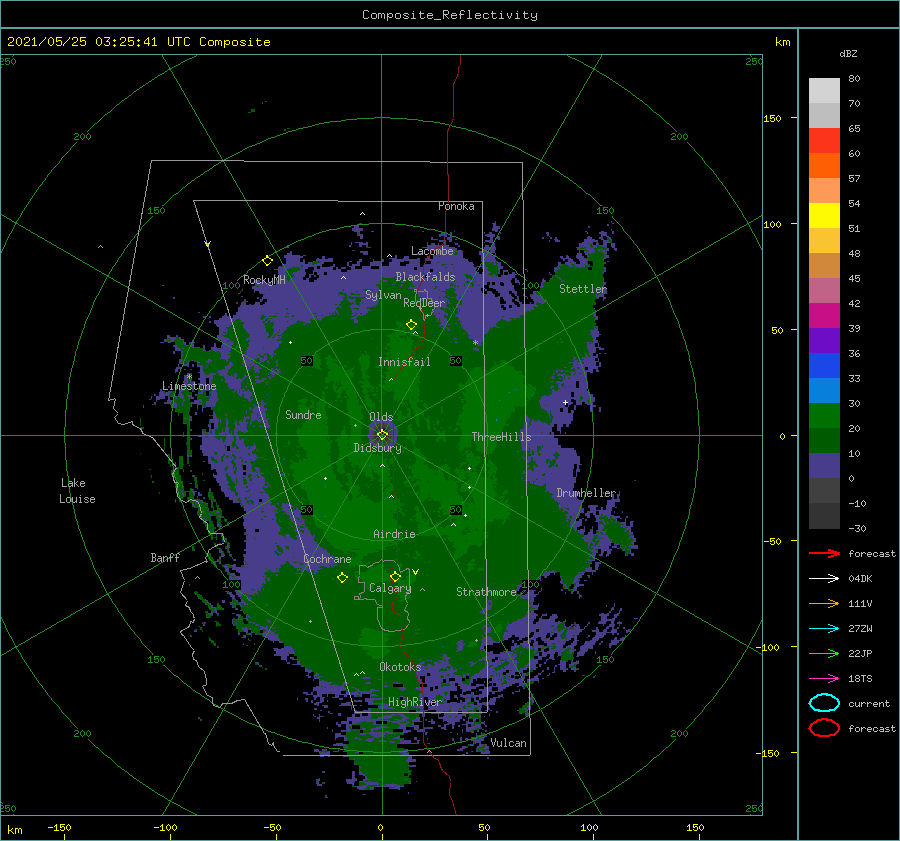Screen dimensions: 900x841
Task: Click the 18TS legend label
Action: (x=860, y=679)
